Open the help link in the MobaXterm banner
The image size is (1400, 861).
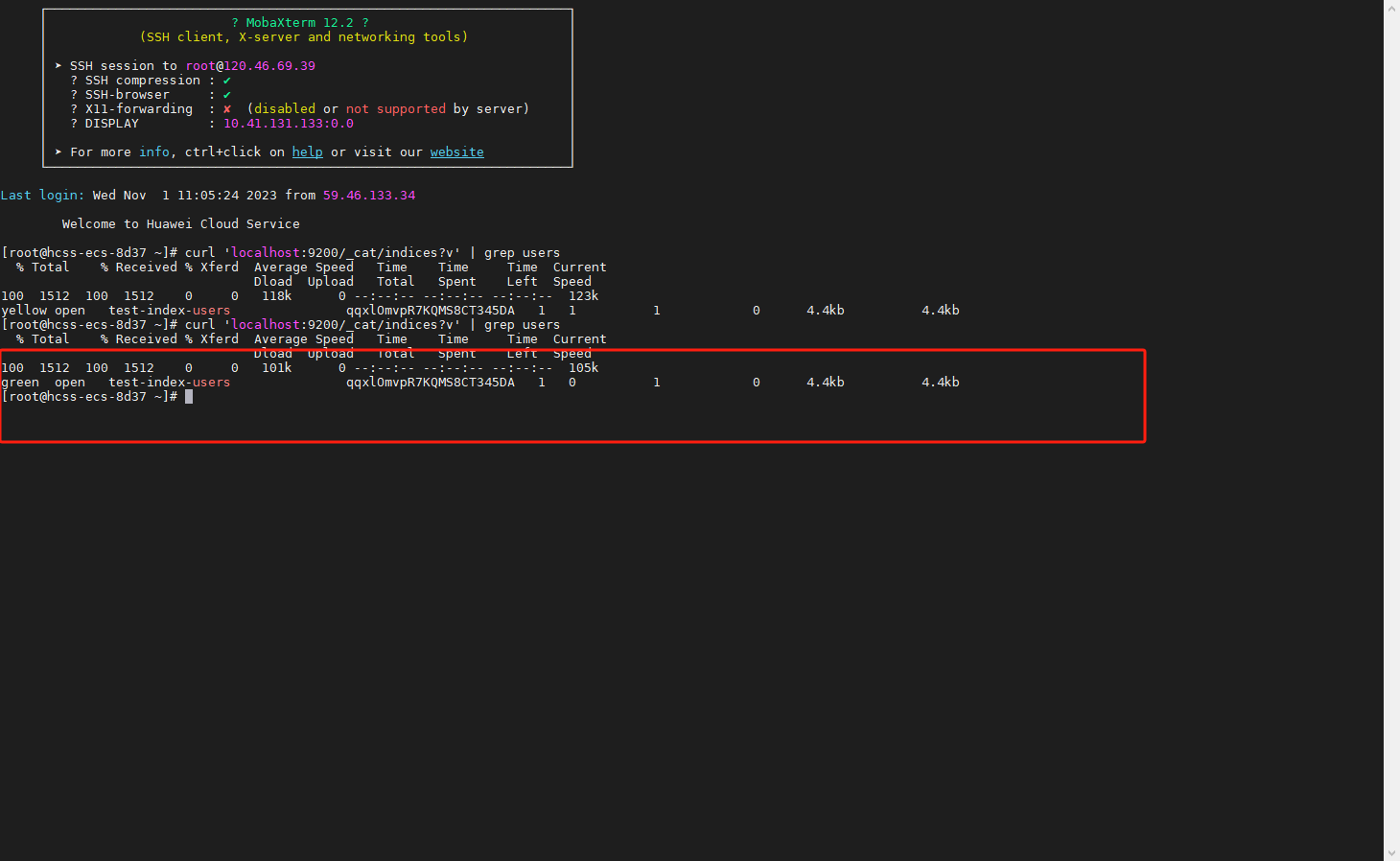307,152
